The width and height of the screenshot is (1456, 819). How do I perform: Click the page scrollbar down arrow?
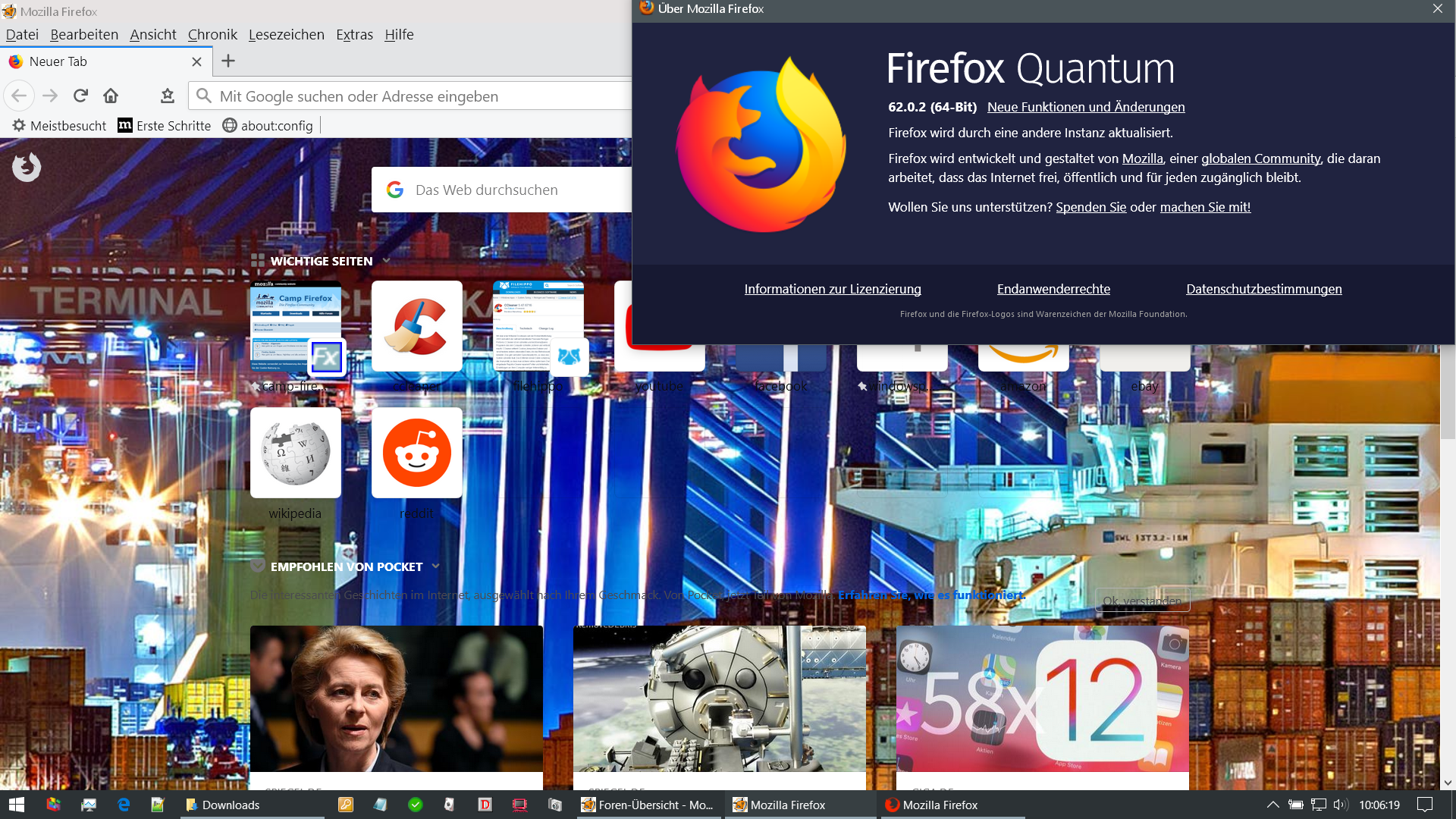(x=1448, y=783)
